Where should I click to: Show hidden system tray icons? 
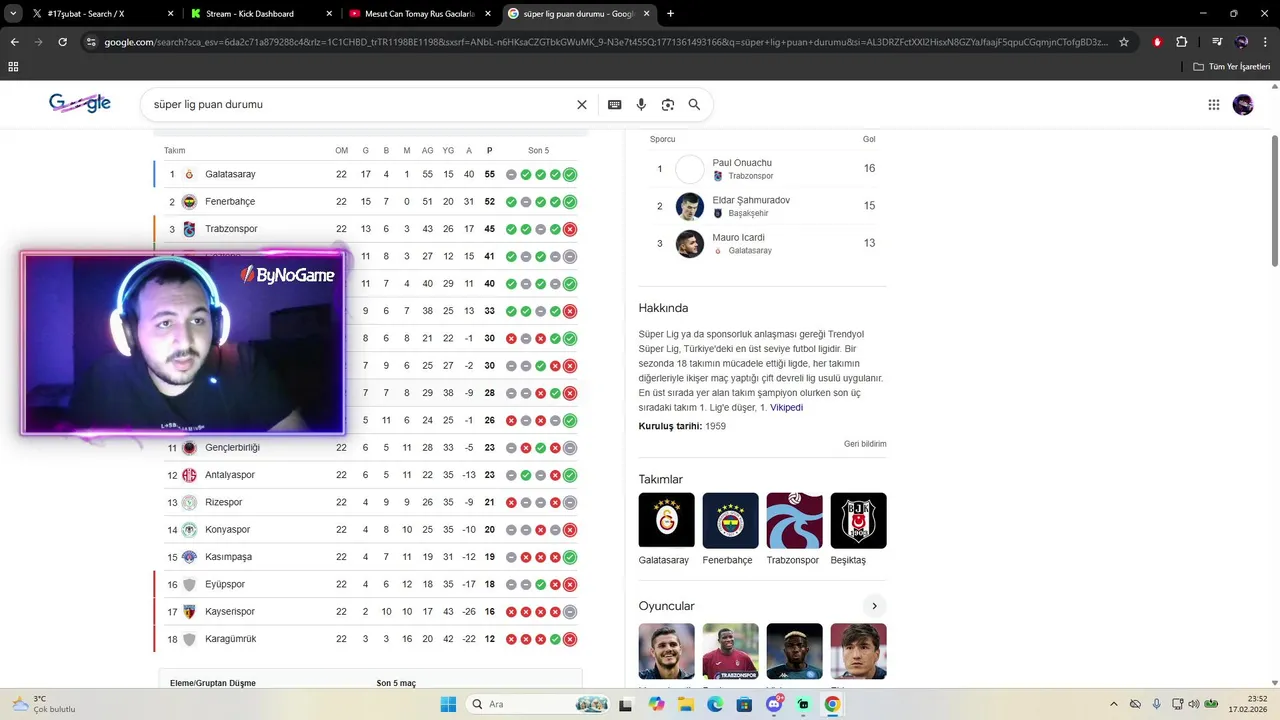point(1114,704)
